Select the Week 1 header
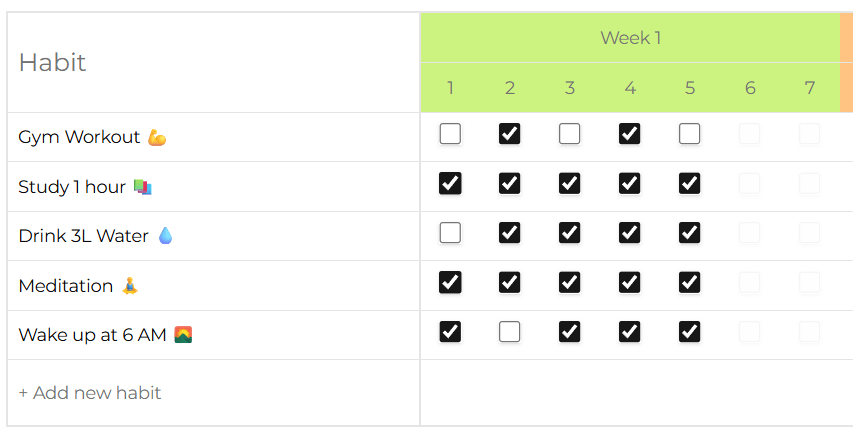This screenshot has width=853, height=443. [630, 38]
